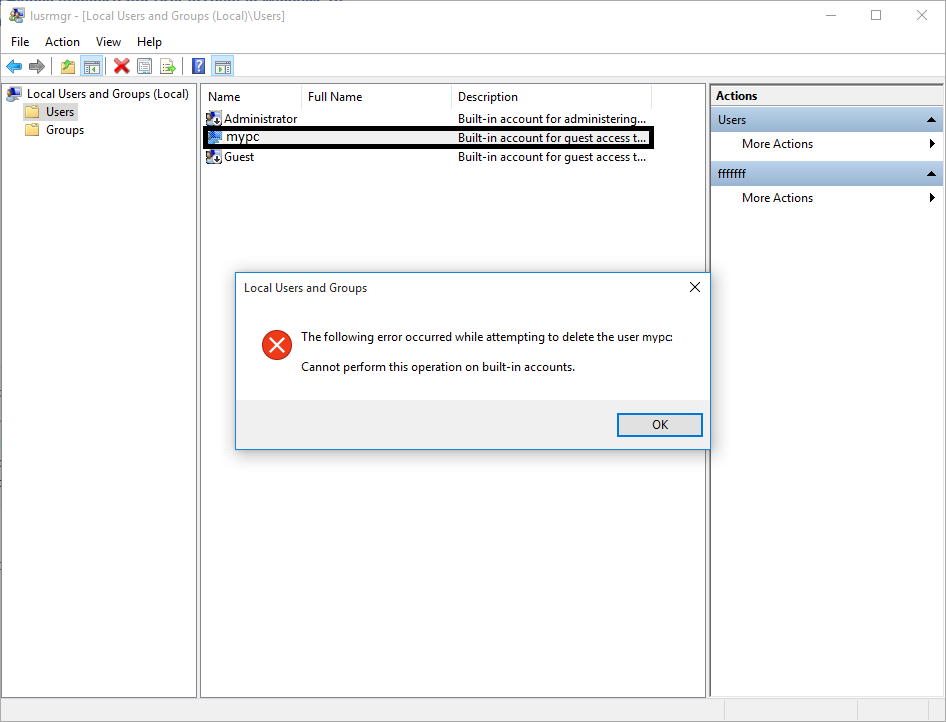Open the Action menu
946x722 pixels.
click(x=62, y=42)
